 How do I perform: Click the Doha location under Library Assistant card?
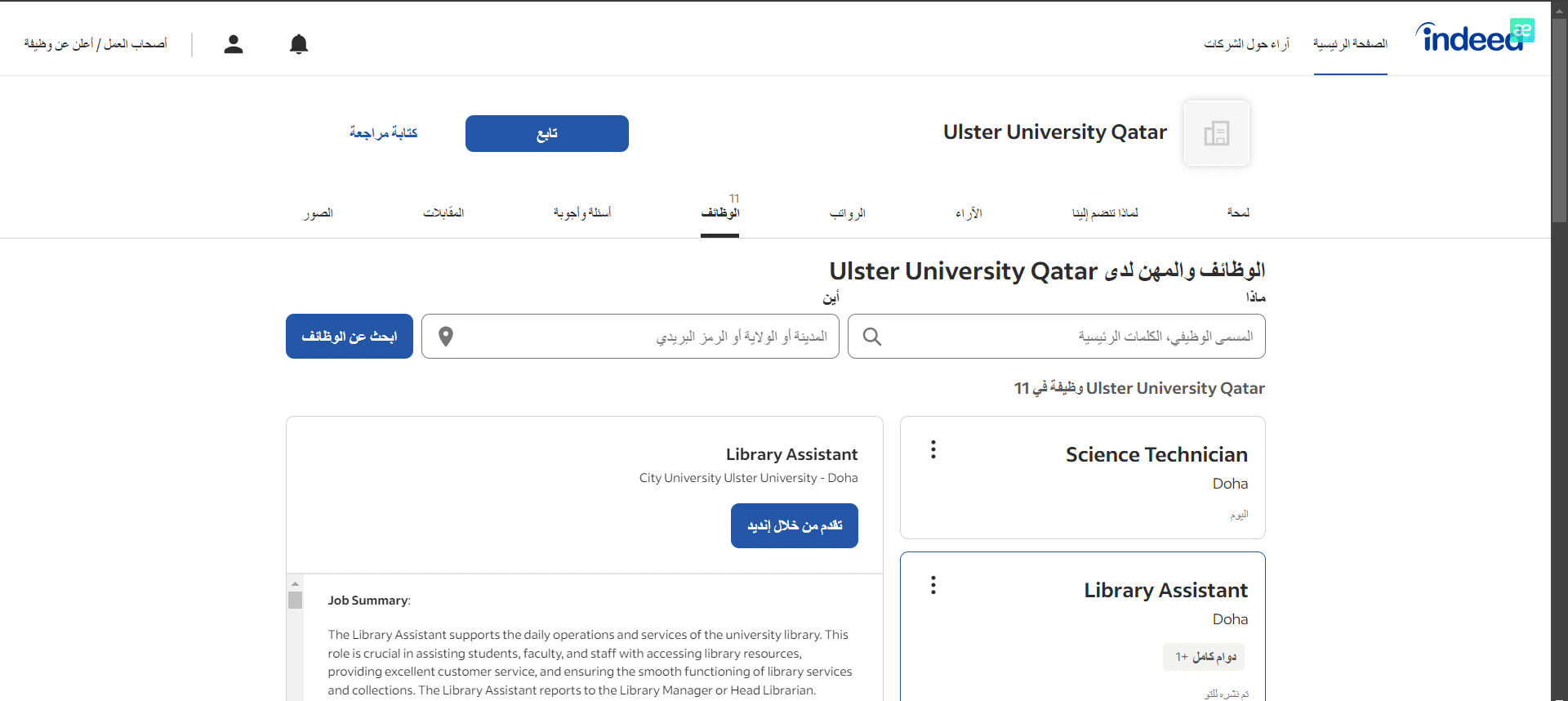point(1230,619)
